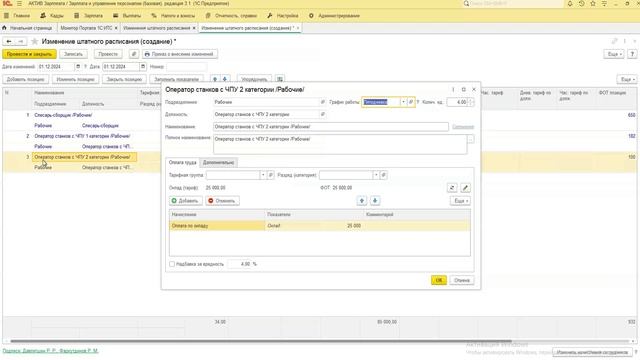The image size is (640, 360).
Task: Open Настройка menu section
Action: (x=283, y=16)
